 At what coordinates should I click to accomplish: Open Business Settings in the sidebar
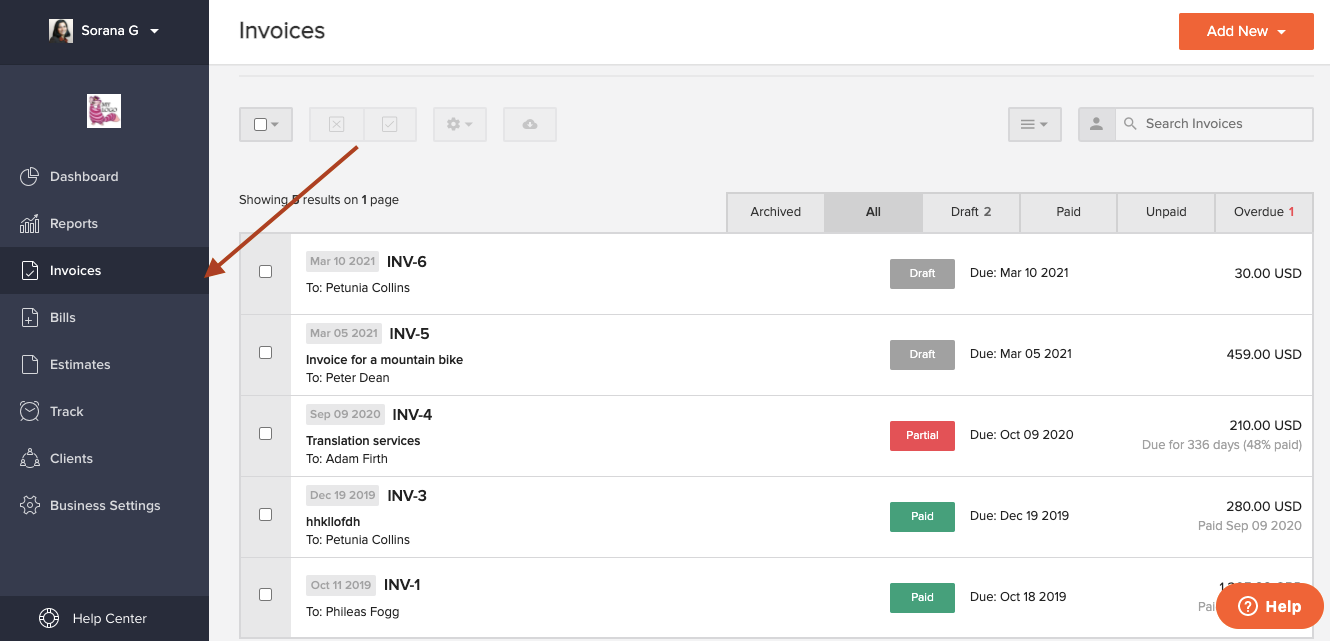104,506
